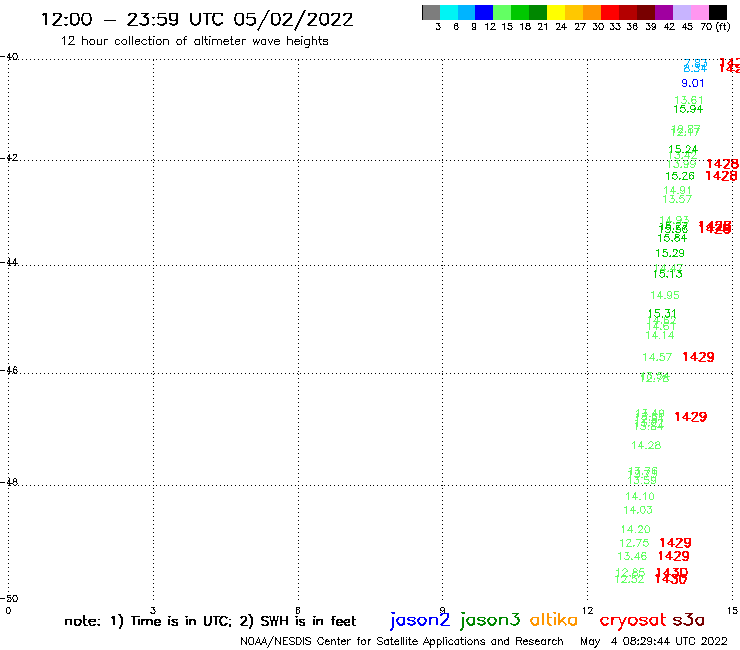Viewport: 740px width, 650px height.
Task: Select the wave height reading 15.31
Action: pyautogui.click(x=662, y=313)
